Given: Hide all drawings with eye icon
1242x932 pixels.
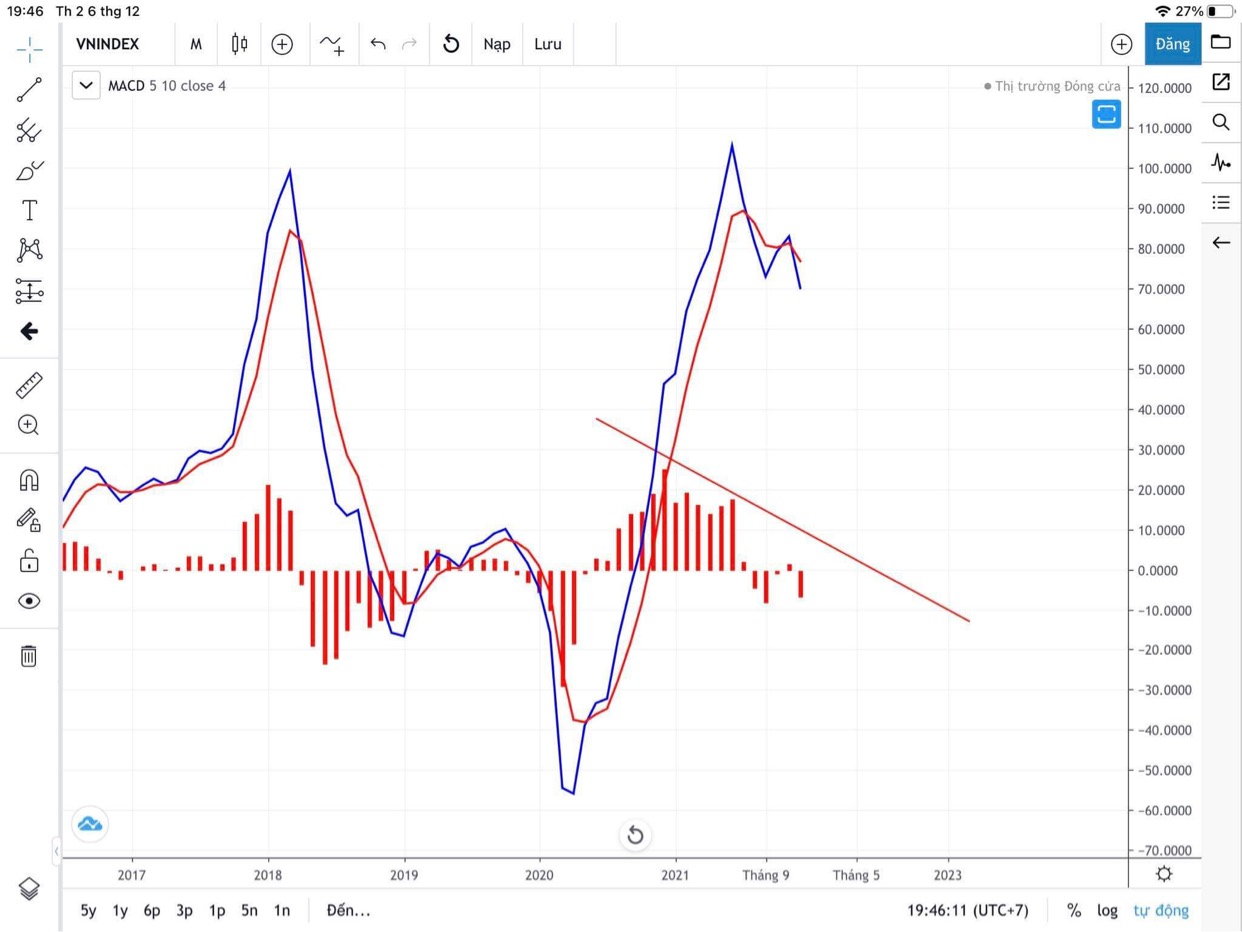Looking at the screenshot, I should pos(29,601).
